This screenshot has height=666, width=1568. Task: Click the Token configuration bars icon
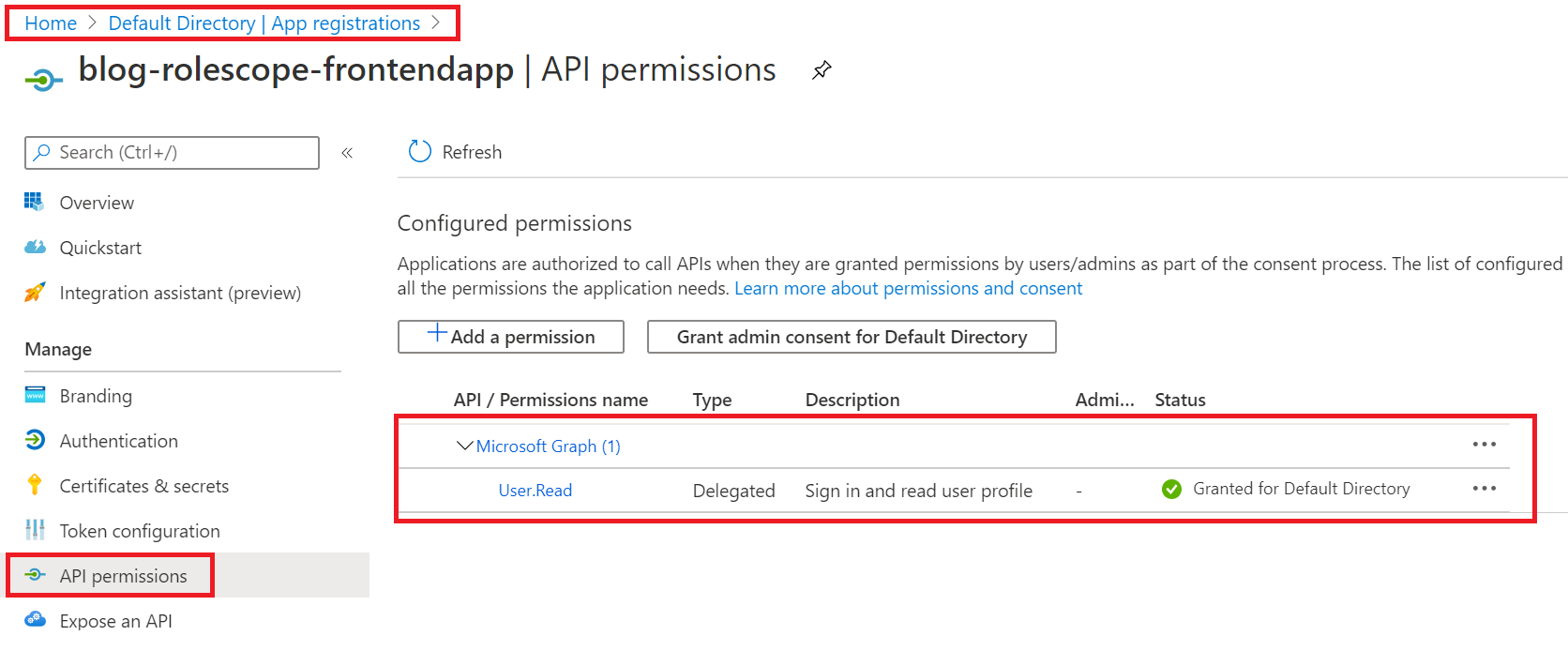[35, 530]
